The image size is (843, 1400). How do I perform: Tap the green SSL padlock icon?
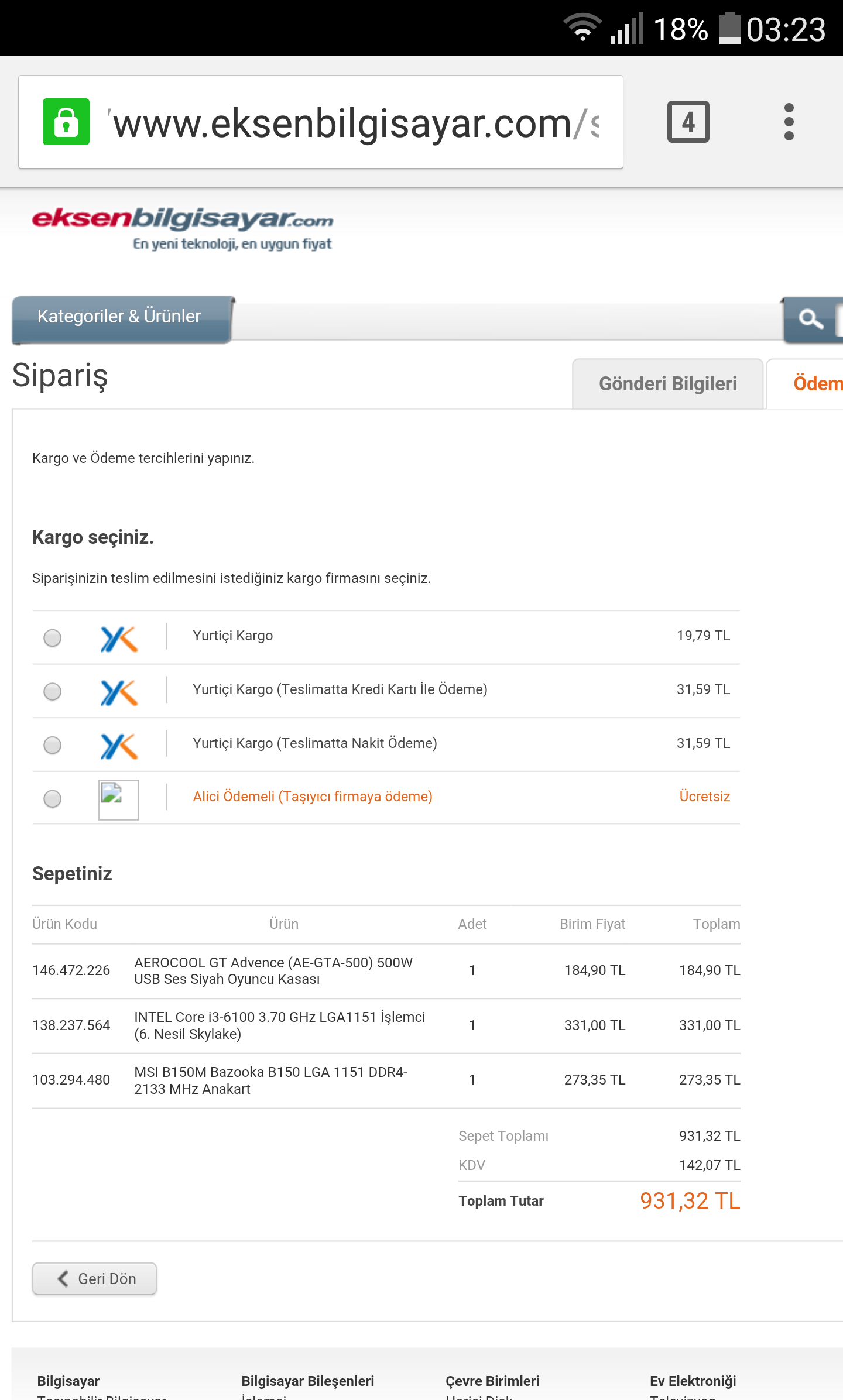click(x=66, y=122)
